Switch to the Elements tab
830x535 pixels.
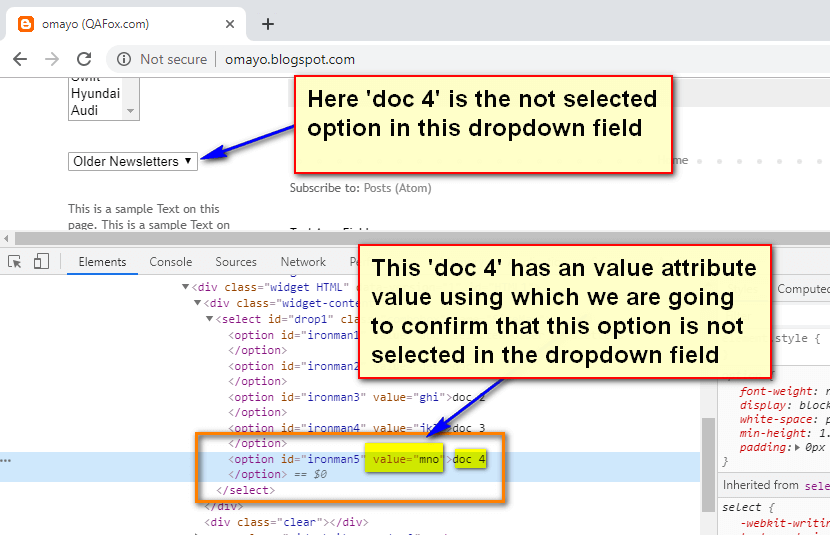(102, 262)
